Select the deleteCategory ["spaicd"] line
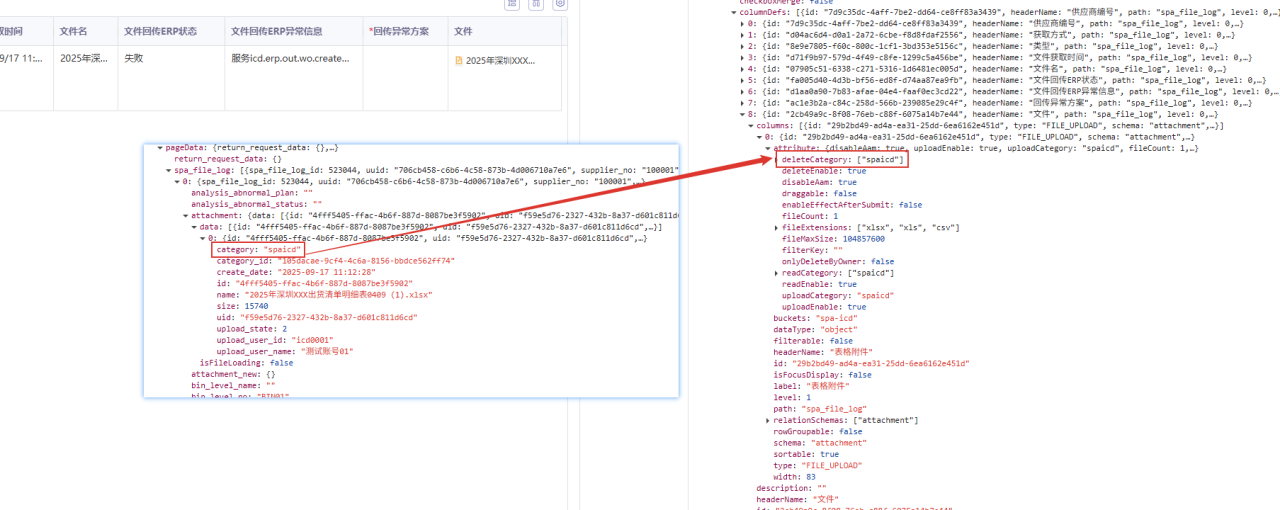The image size is (1280, 510). (843, 159)
